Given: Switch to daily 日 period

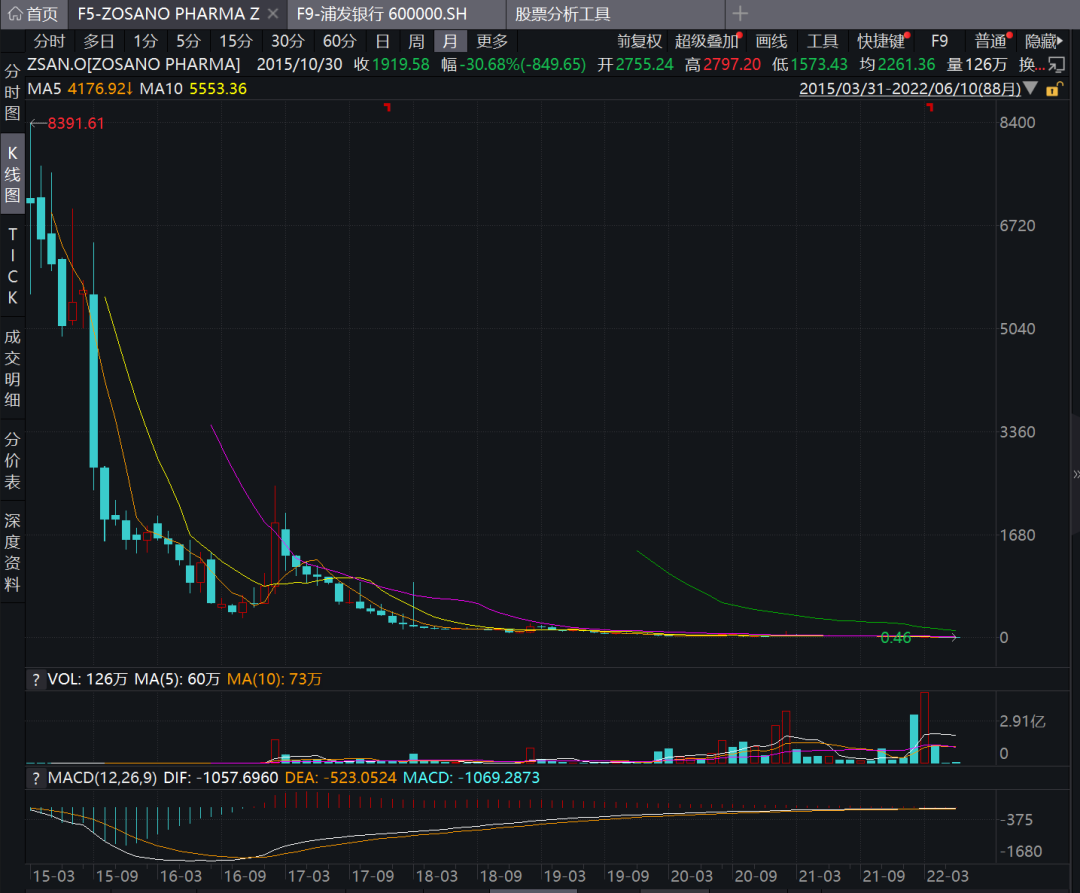Looking at the screenshot, I should coord(382,41).
